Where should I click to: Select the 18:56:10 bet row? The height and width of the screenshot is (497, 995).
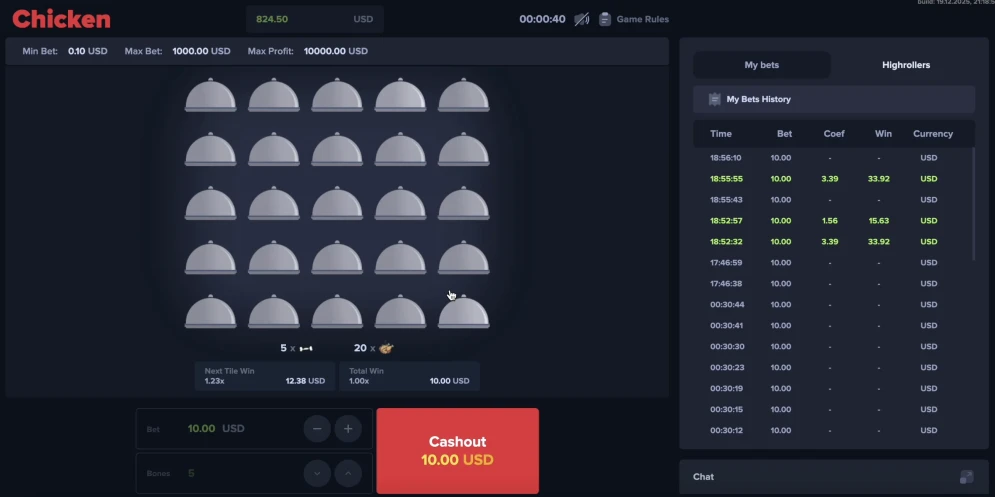coord(832,157)
